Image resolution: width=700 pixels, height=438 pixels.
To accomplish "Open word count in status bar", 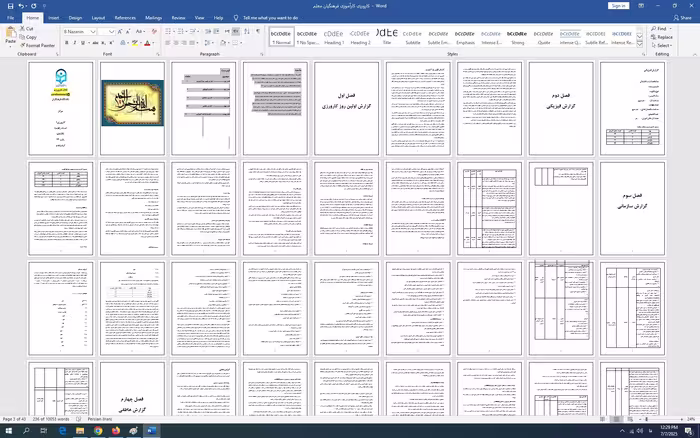I will (50, 419).
